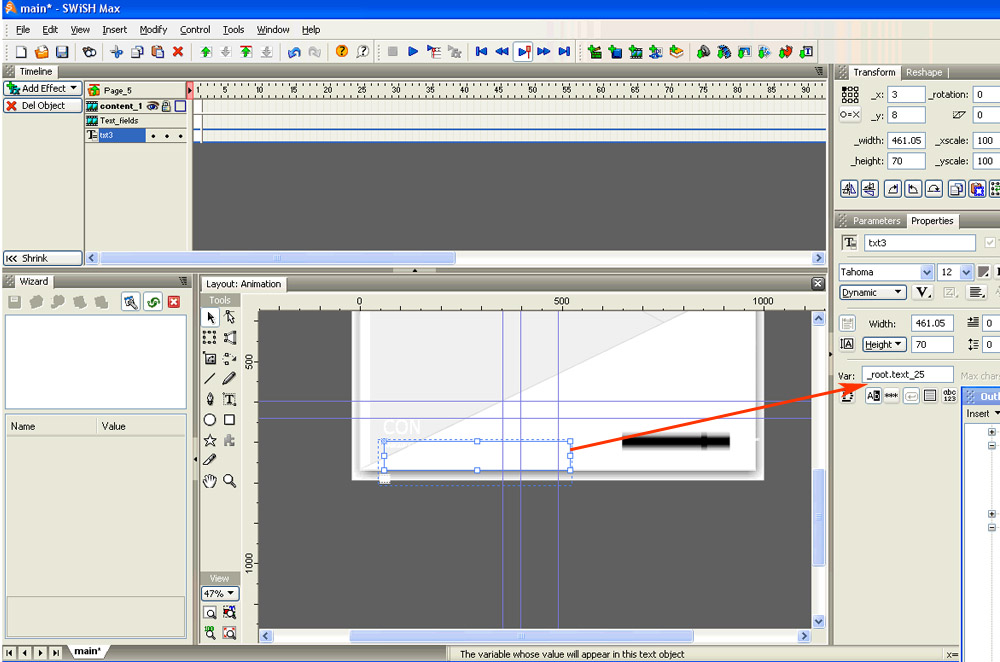
Task: Switch to the Reshape tab
Action: 924,72
